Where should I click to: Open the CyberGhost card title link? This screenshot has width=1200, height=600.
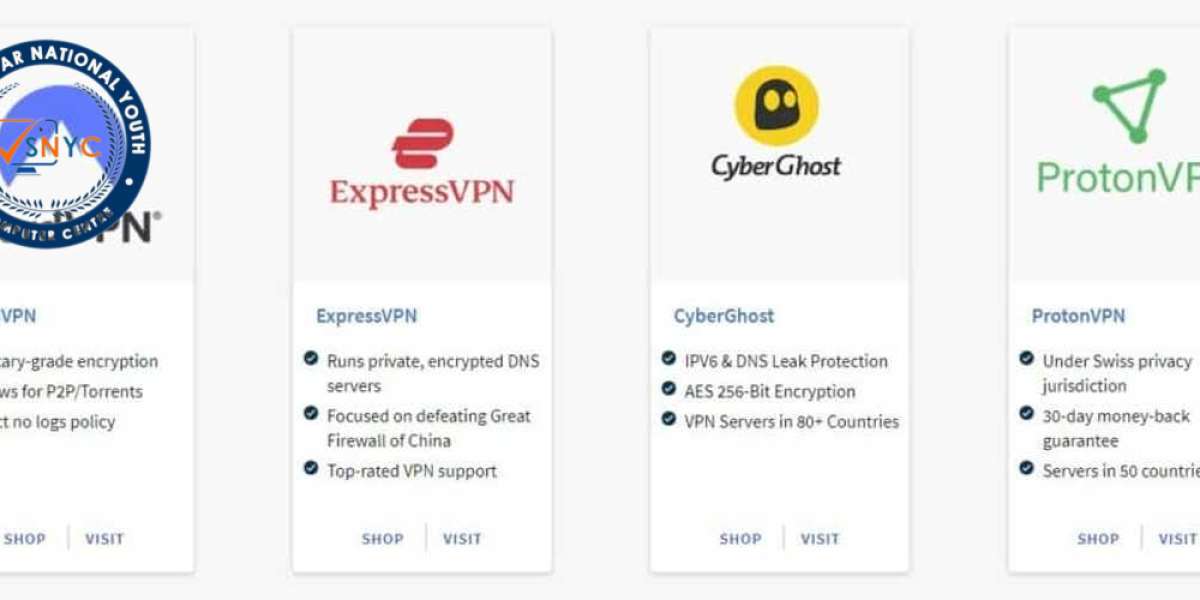click(724, 316)
